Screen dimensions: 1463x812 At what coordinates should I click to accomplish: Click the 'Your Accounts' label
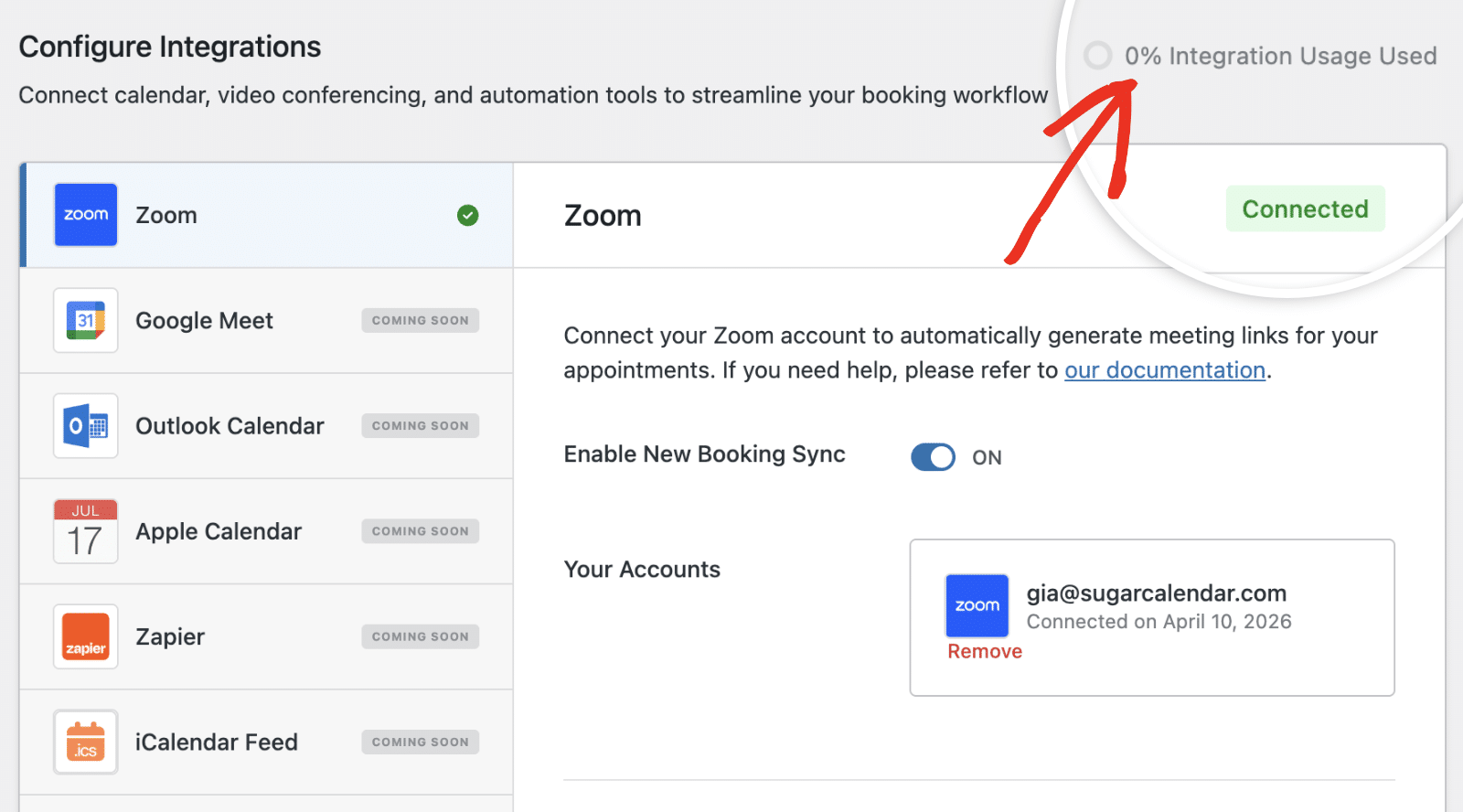pyautogui.click(x=642, y=570)
